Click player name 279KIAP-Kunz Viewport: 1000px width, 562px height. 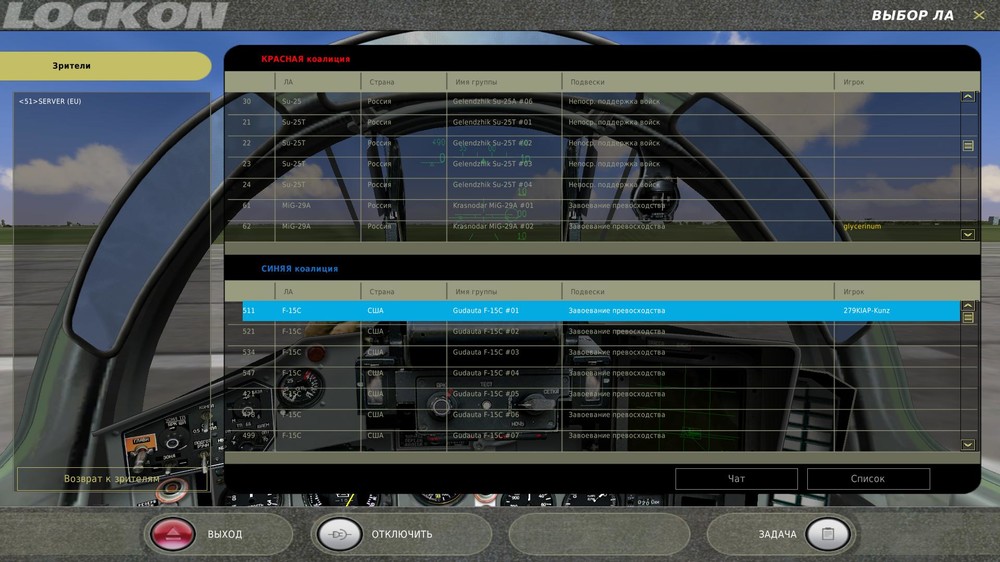coord(866,311)
